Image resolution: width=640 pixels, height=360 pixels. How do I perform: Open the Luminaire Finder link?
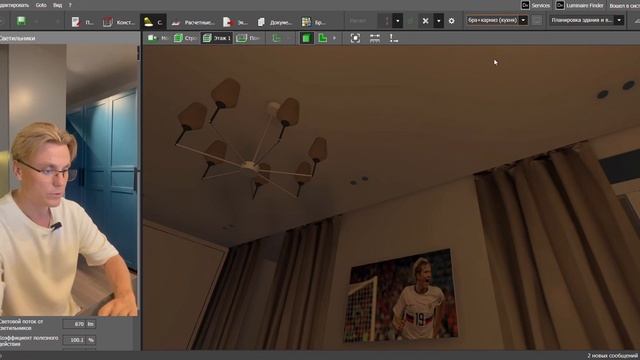[x=580, y=5]
